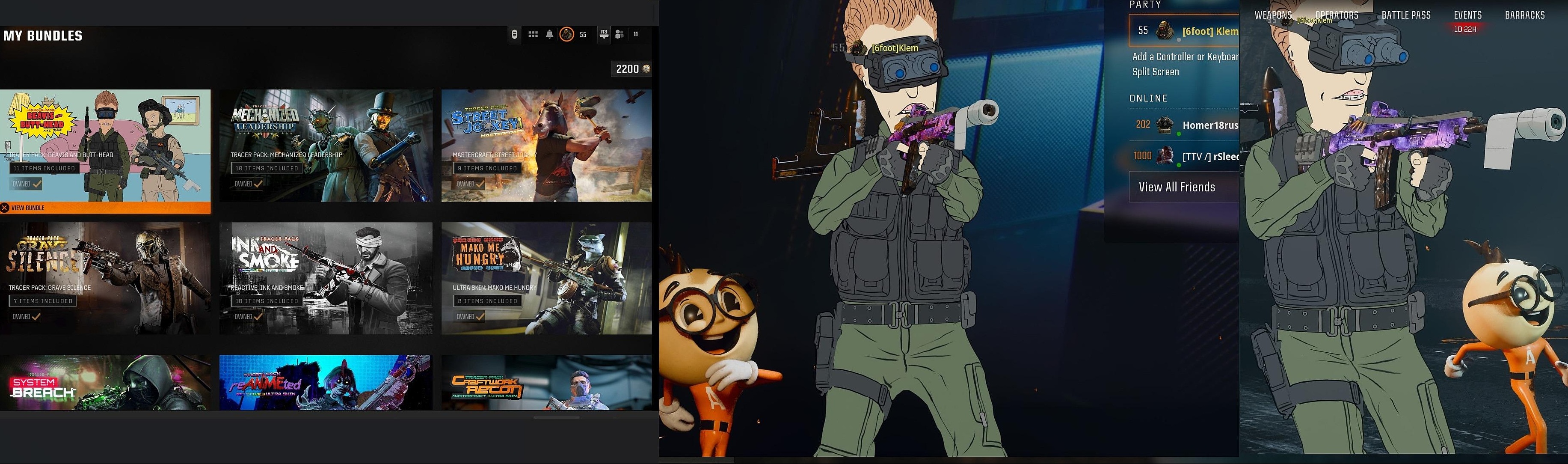Select the Street Jockey Mastercraft bundle
1568x464 pixels.
(x=546, y=146)
